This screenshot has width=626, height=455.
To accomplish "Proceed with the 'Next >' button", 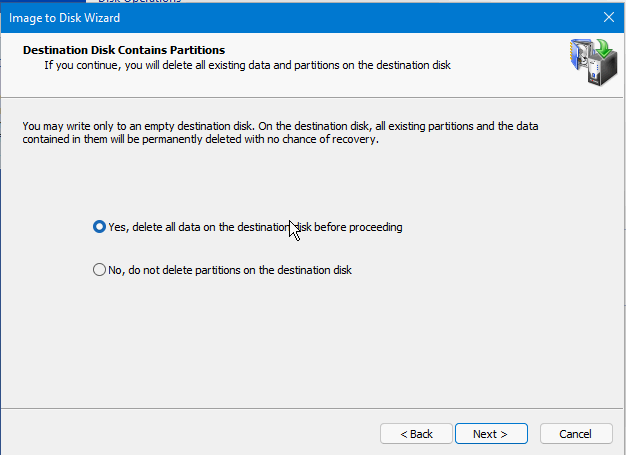I will click(x=490, y=434).
